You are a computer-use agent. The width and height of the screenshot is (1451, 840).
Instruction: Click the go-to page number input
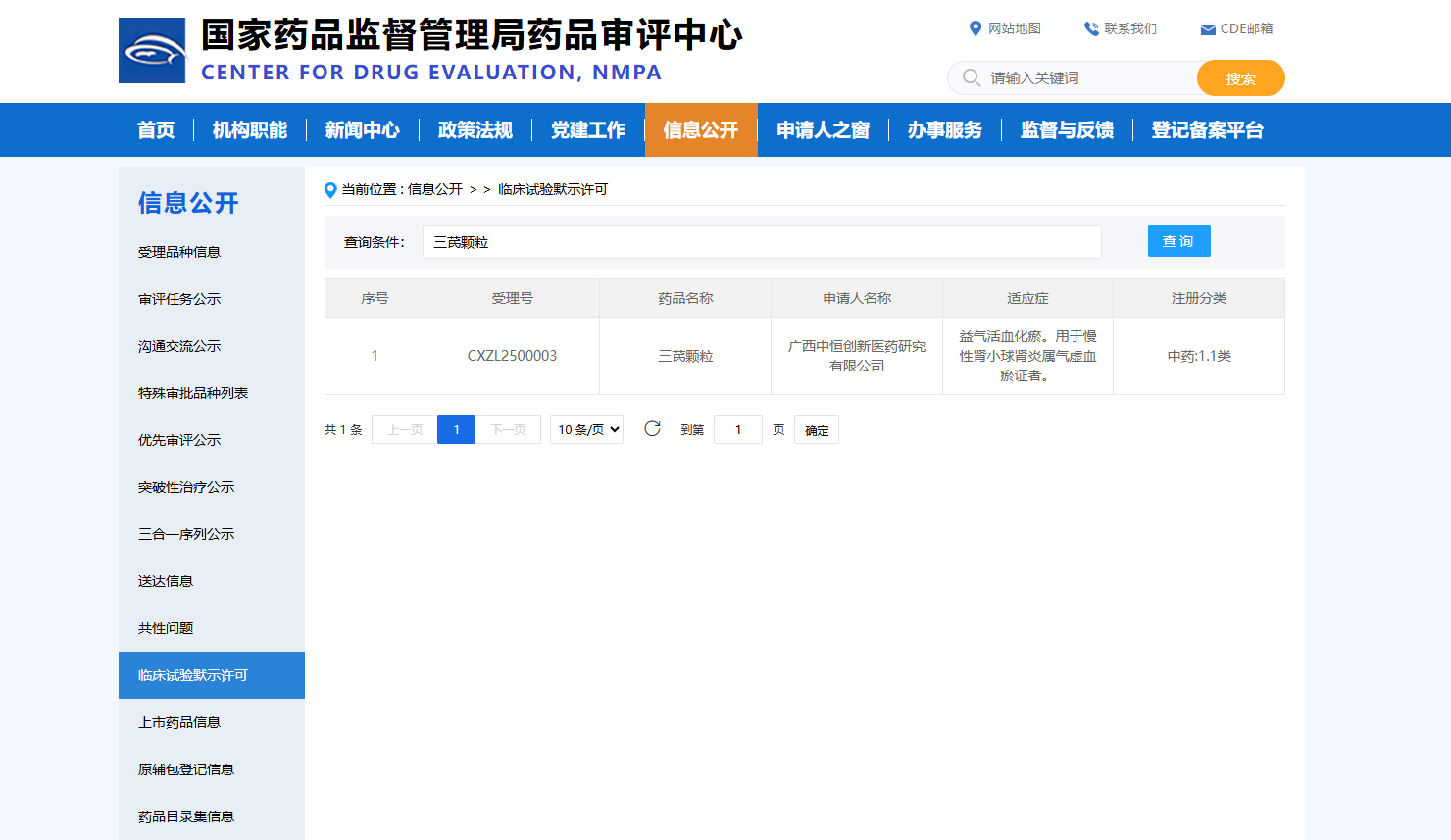[x=738, y=429]
